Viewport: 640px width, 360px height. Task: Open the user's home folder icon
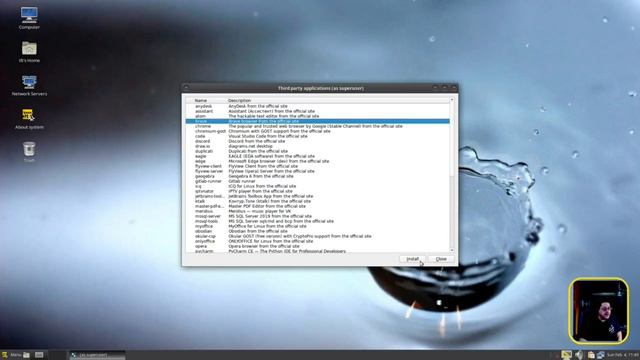pos(29,52)
